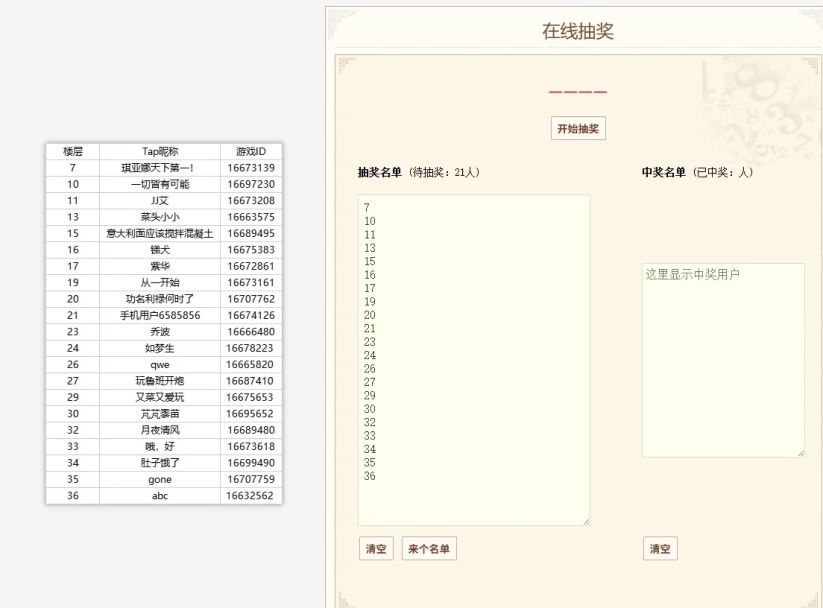Select the Tap昵称 column header
Viewport: 823px width, 608px height.
pyautogui.click(x=160, y=151)
